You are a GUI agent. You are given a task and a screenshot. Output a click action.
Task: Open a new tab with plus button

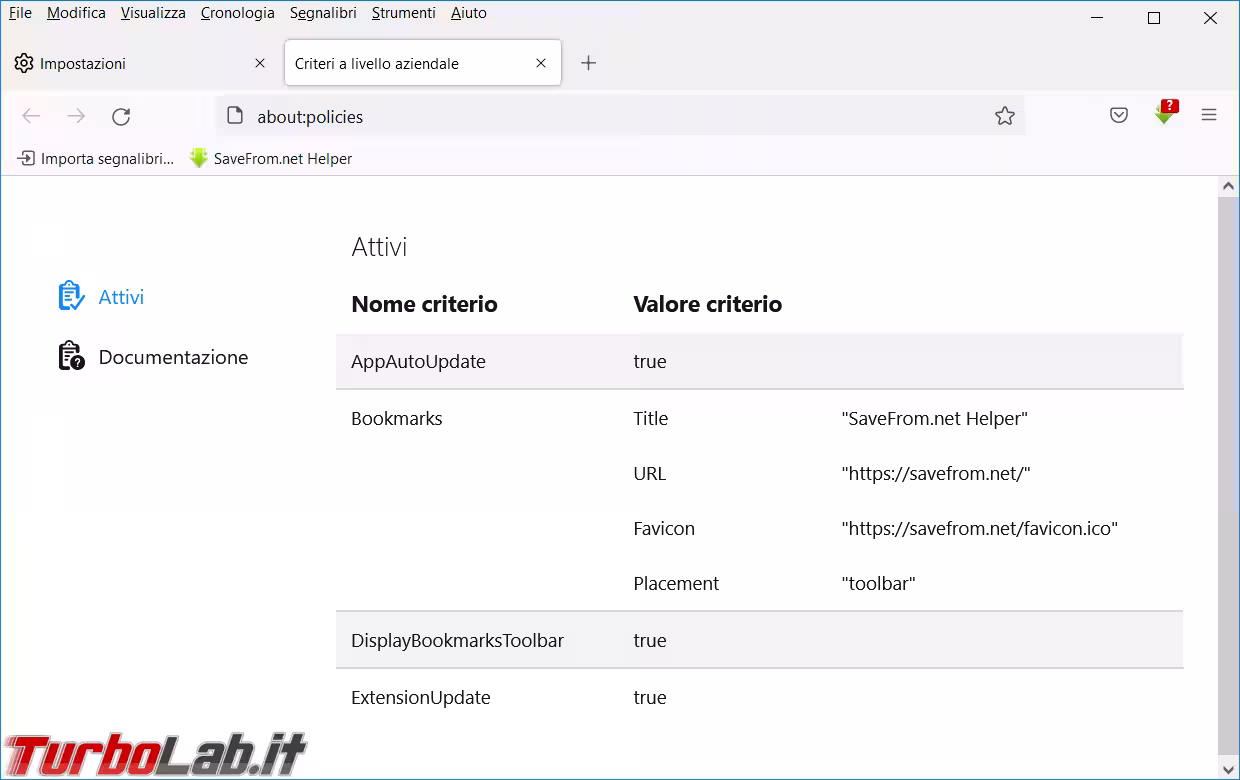(x=589, y=63)
